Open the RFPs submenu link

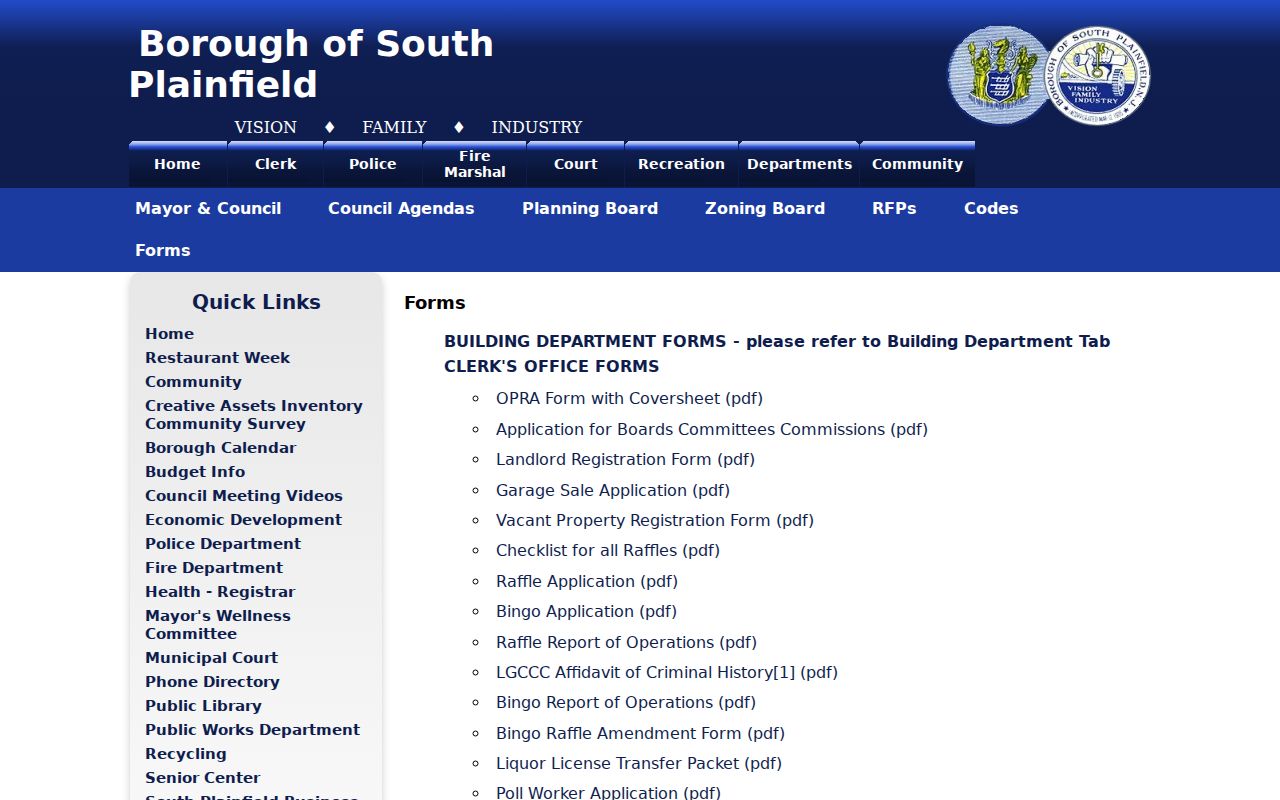point(894,208)
